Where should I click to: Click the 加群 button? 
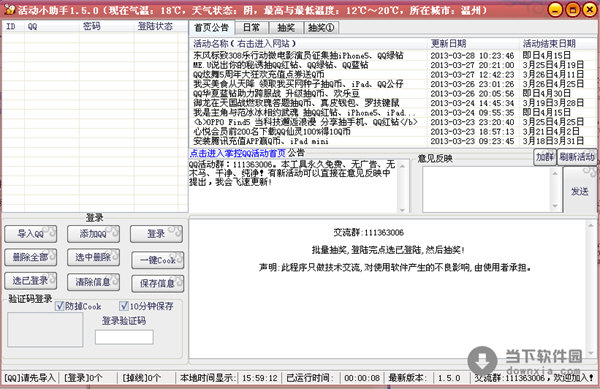[545, 157]
